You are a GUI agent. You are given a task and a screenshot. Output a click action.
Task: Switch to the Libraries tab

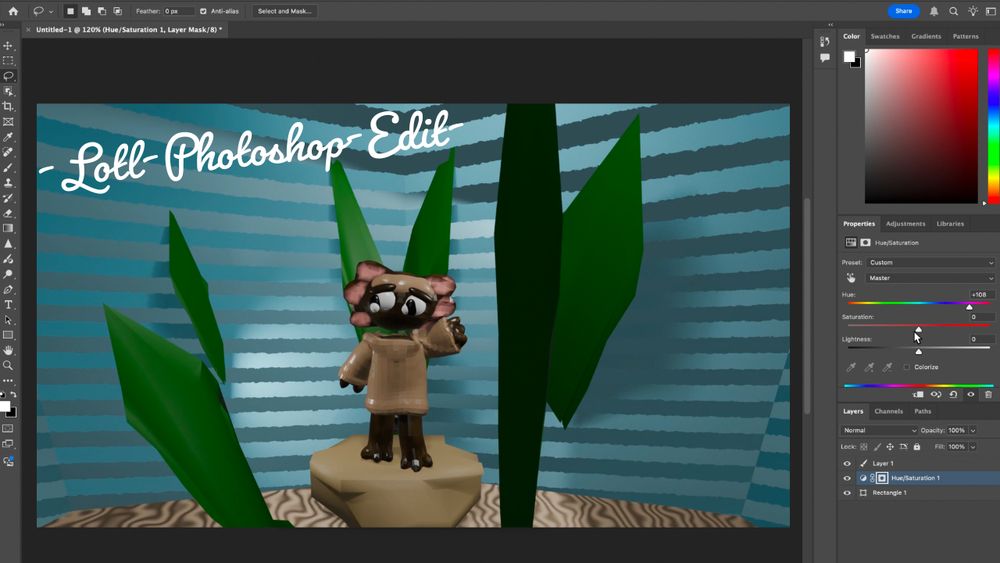click(950, 224)
